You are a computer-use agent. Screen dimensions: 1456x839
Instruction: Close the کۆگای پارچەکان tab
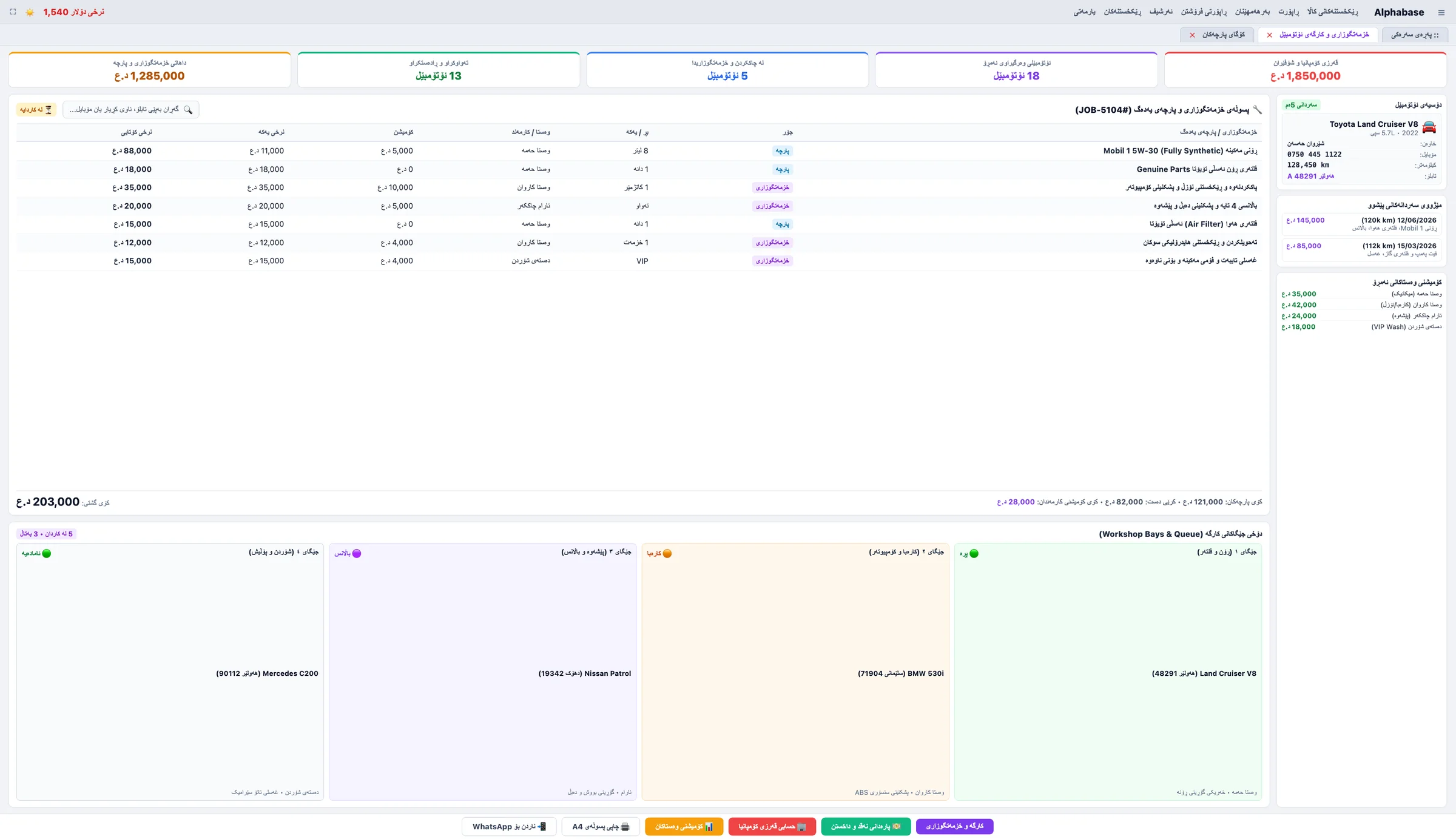[1192, 35]
